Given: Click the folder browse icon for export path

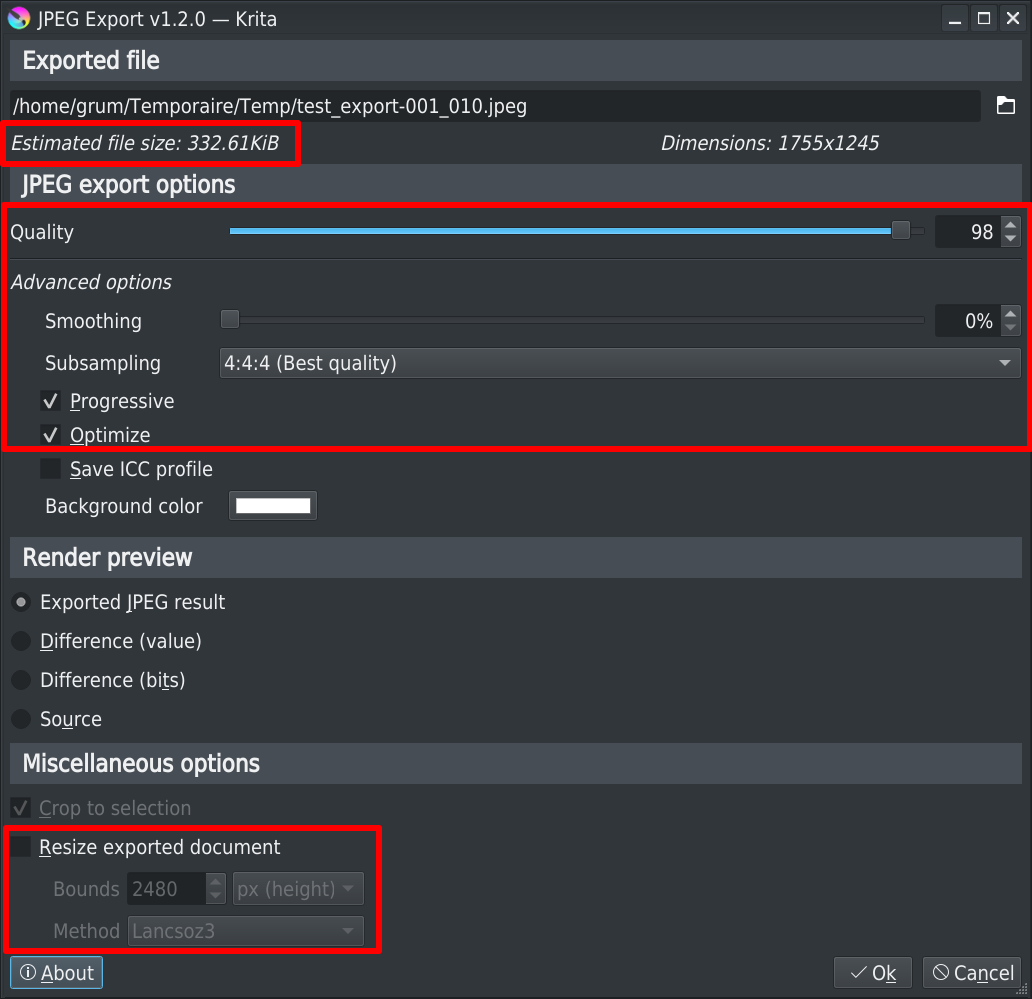Looking at the screenshot, I should 1005,106.
